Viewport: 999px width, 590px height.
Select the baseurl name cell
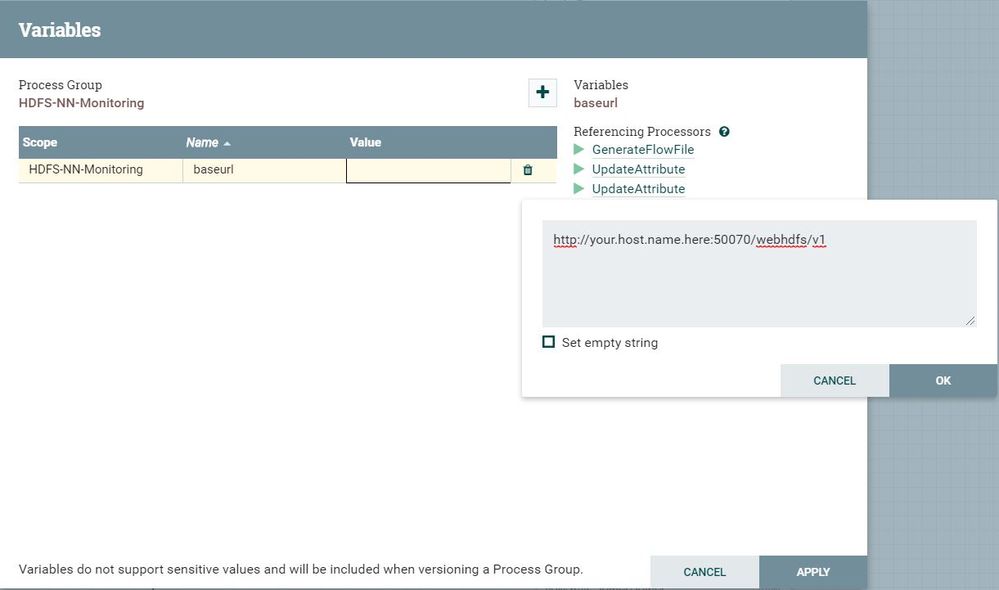coord(264,170)
